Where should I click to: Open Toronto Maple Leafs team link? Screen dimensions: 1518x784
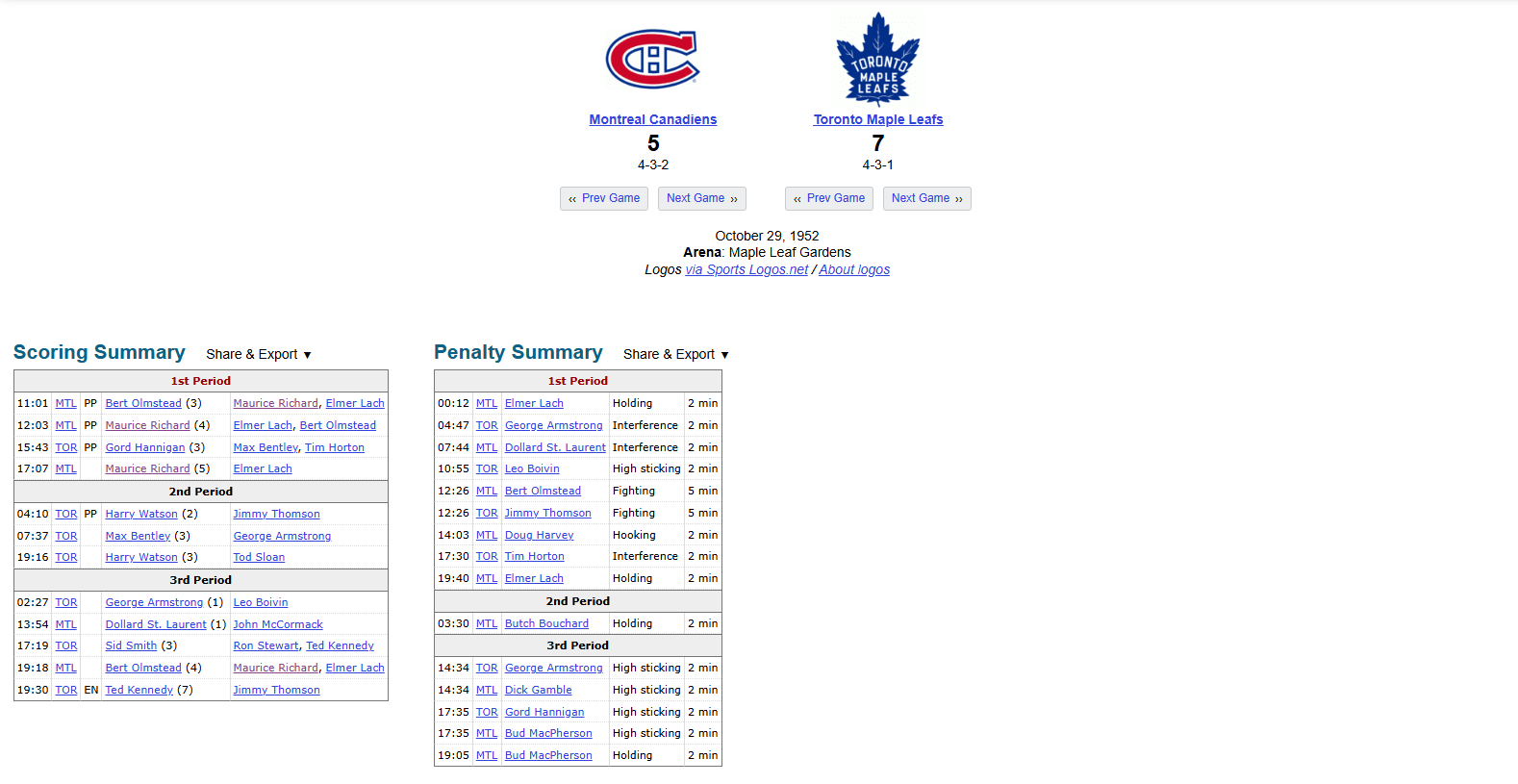[x=877, y=119]
